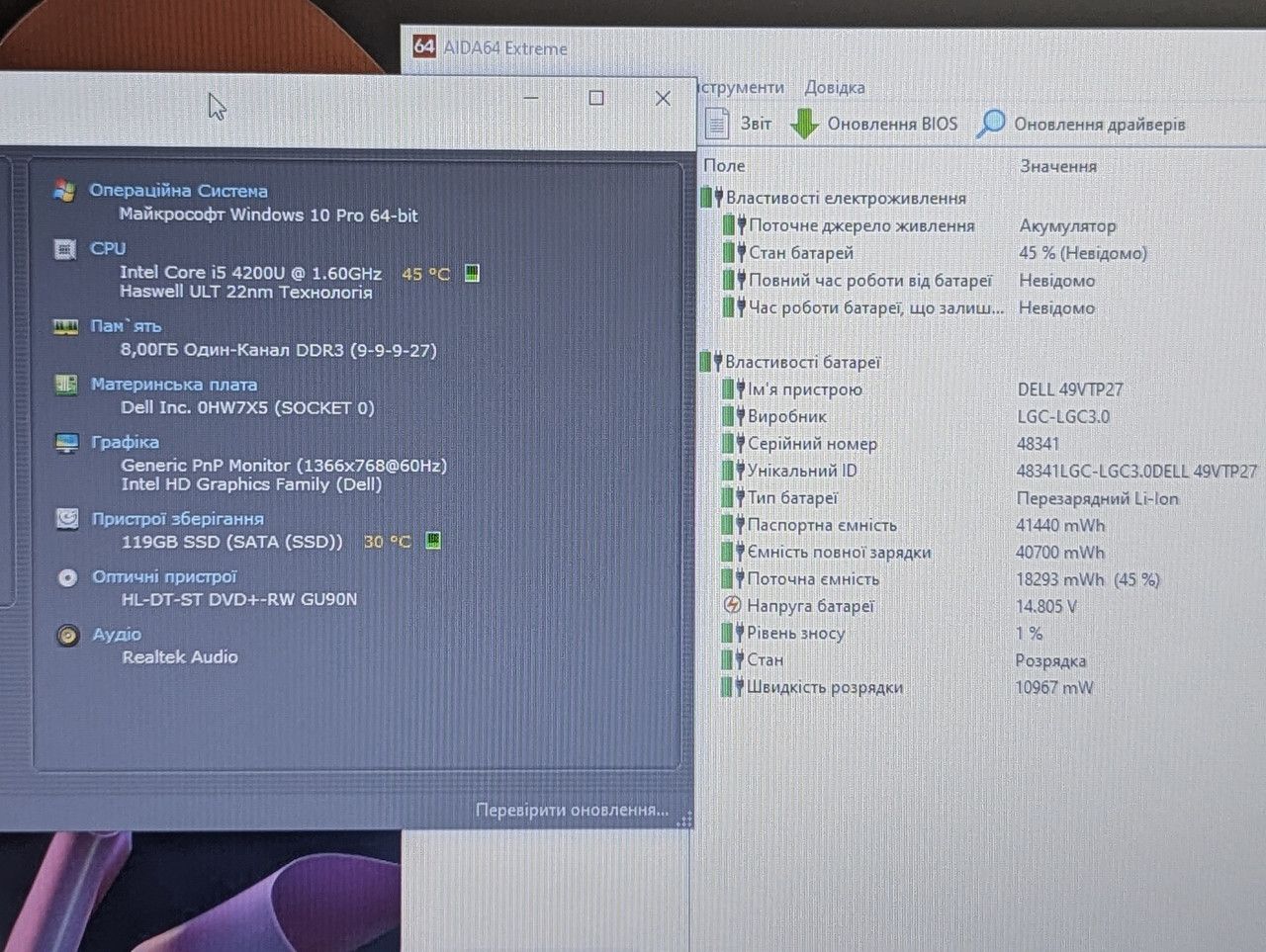1266x952 pixels.
Task: Click the Windows flag Operating System icon
Action: [64, 190]
